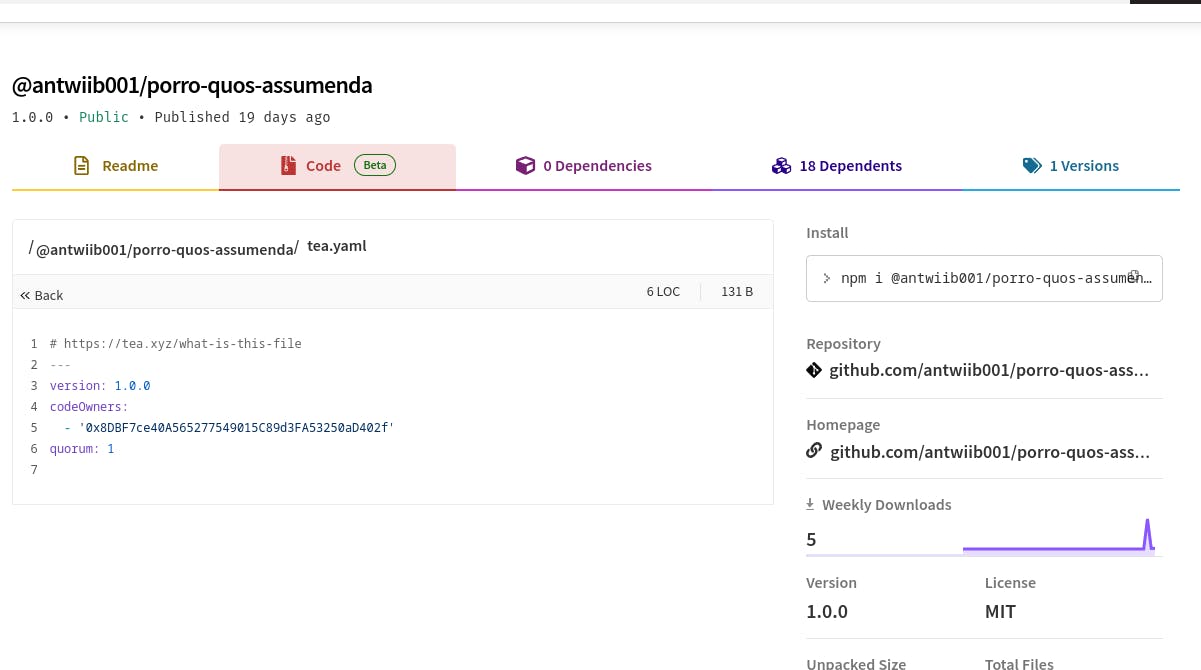Go back using the Back link

pos(42,295)
